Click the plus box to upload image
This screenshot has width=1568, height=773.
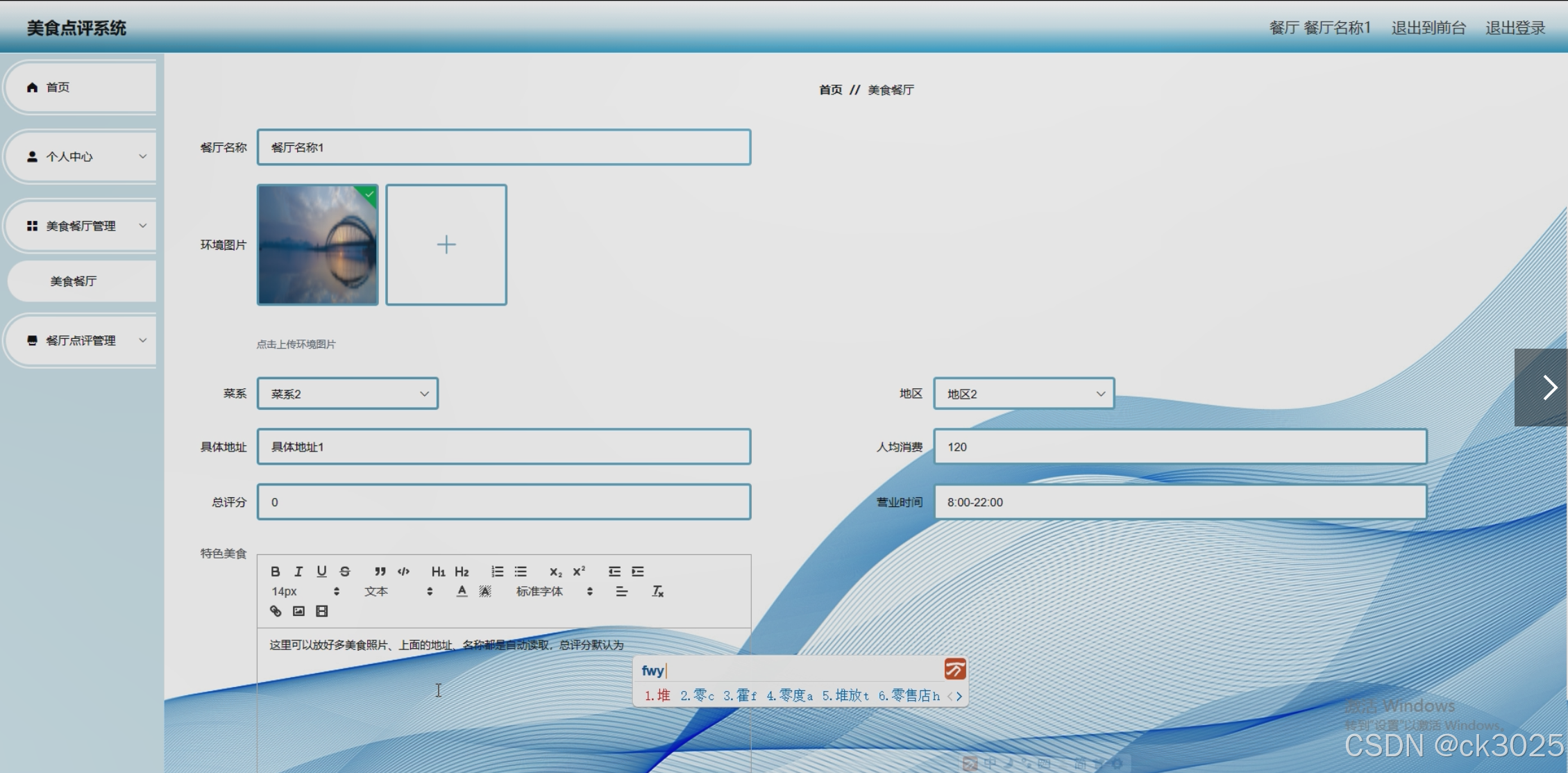(446, 244)
